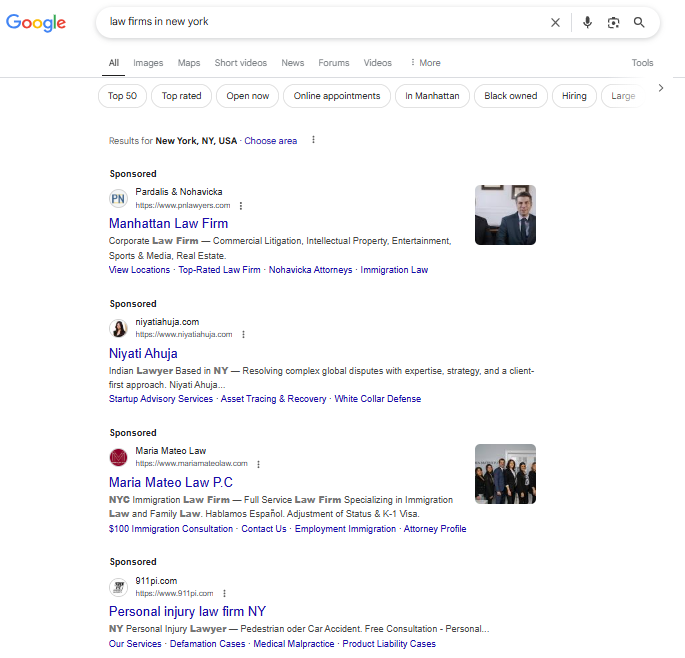This screenshot has width=685, height=658.
Task: Click the Choose area link
Action: click(x=270, y=141)
